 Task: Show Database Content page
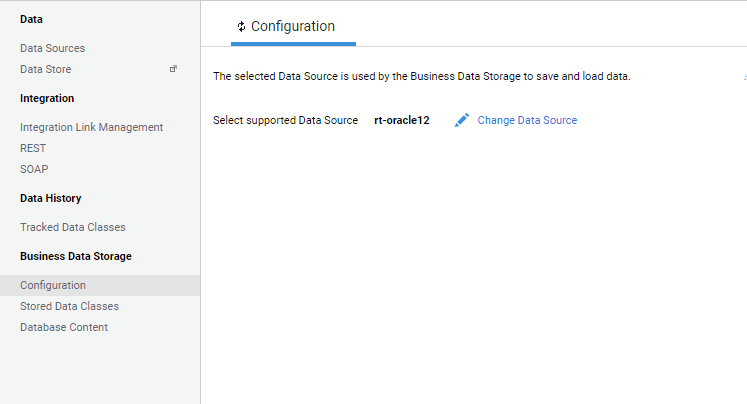64,327
